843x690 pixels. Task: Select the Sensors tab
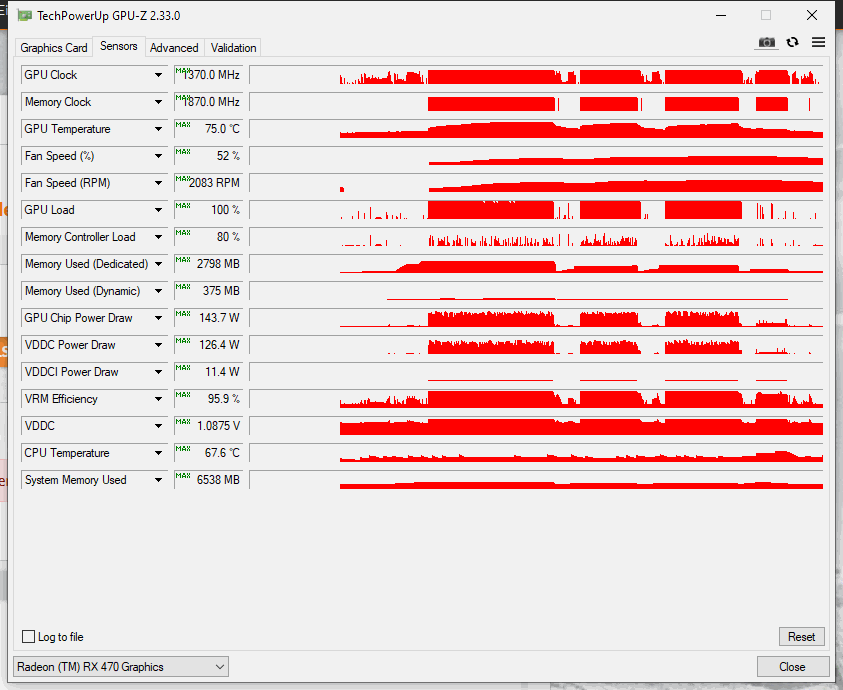[119, 46]
